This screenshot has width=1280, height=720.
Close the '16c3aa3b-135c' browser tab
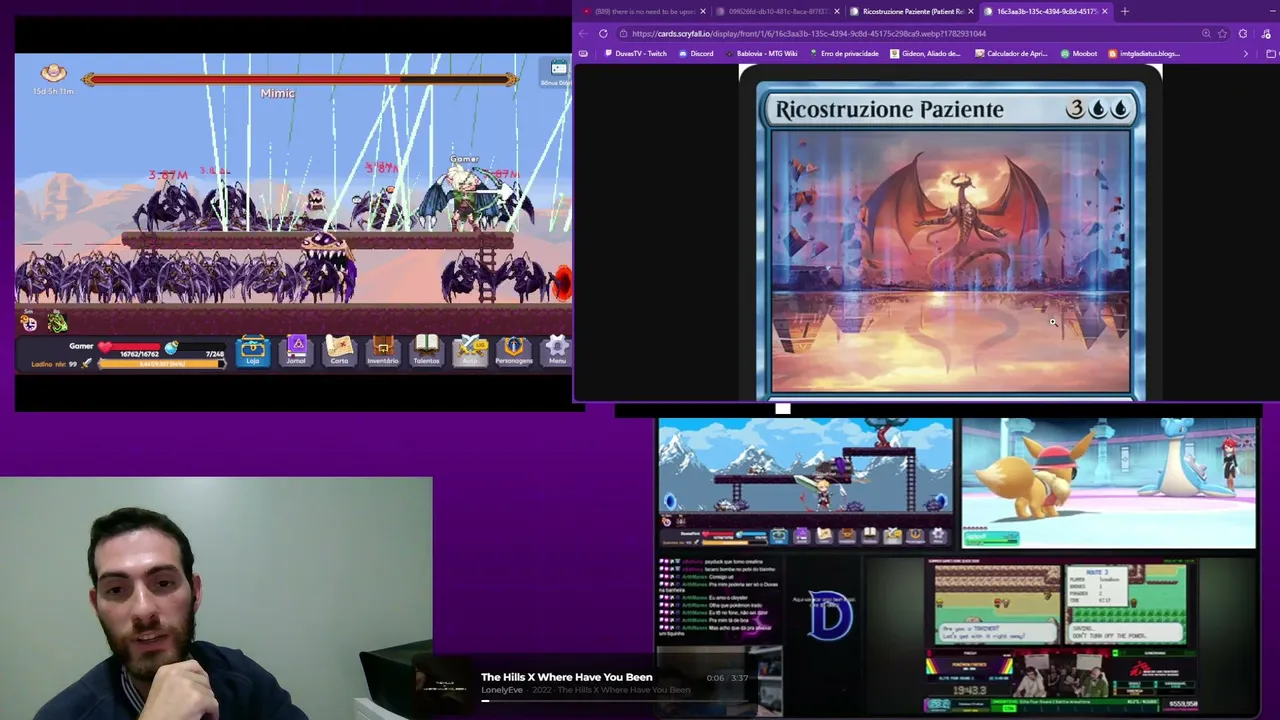pos(1104,11)
